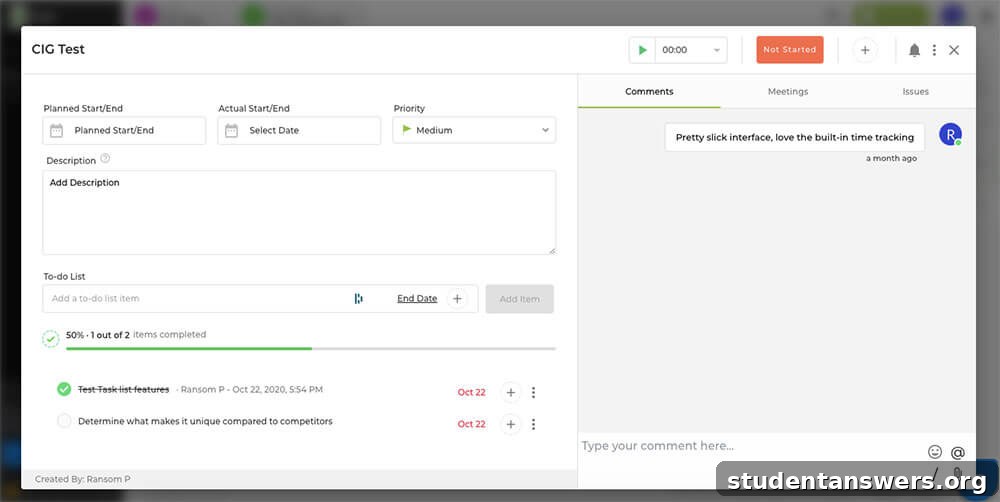Click the plus icon next to End Date
This screenshot has height=502, width=1000.
click(457, 299)
